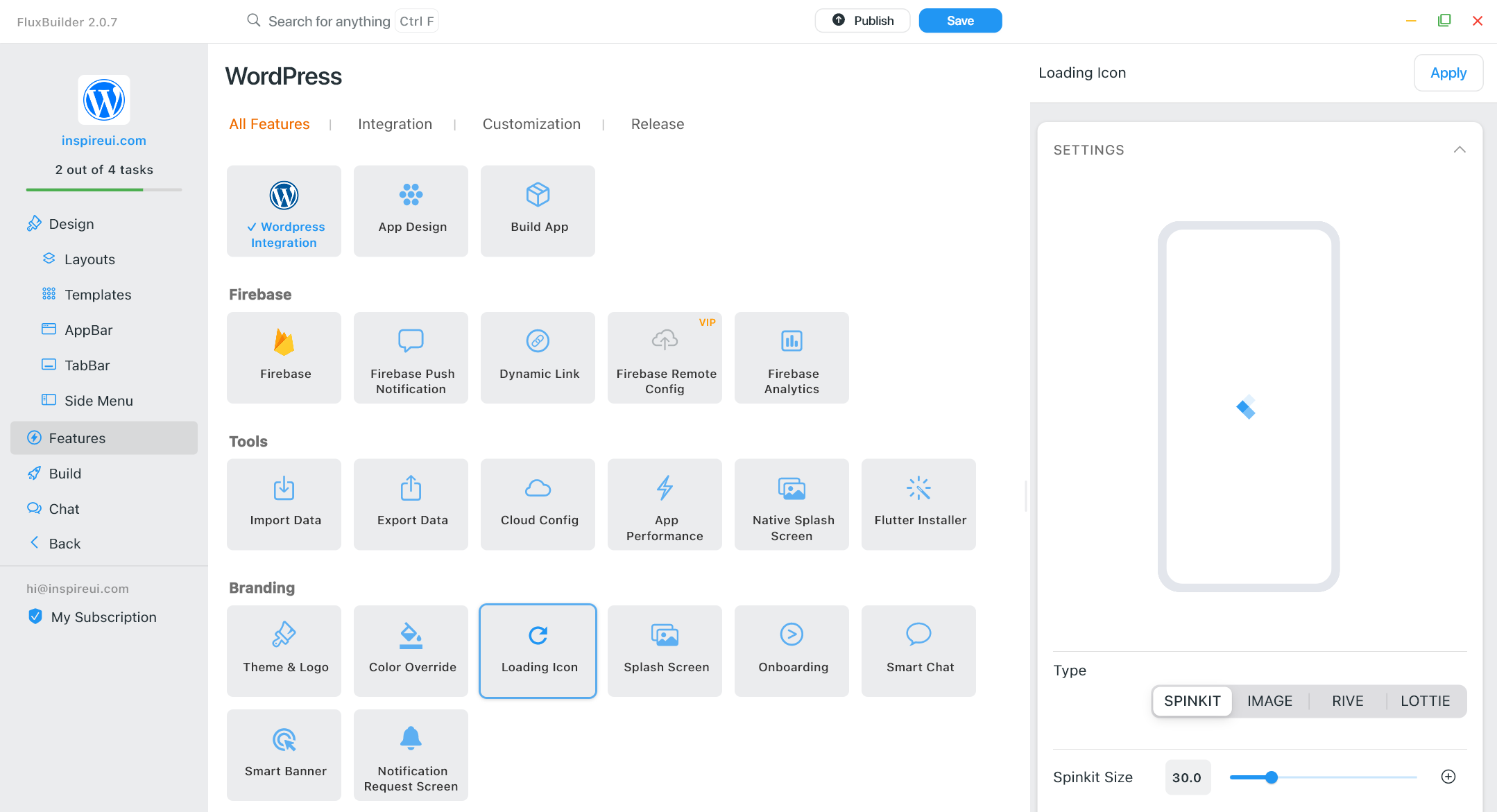Select the Flutter Installer tool
The width and height of the screenshot is (1497, 812).
pyautogui.click(x=918, y=504)
